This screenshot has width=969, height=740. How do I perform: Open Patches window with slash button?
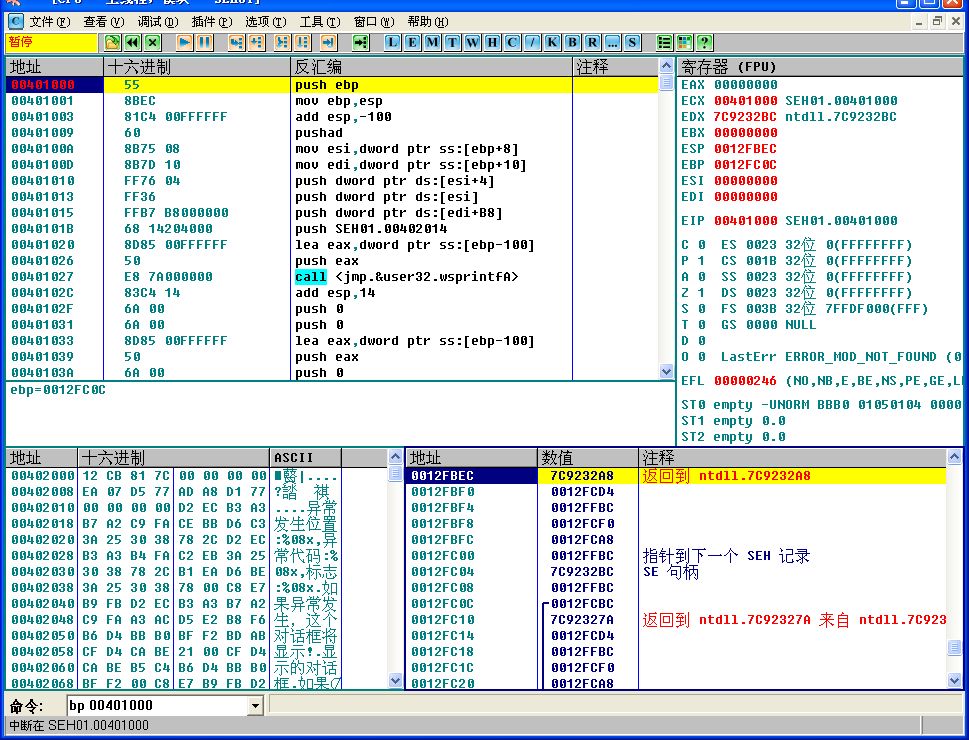pos(532,43)
